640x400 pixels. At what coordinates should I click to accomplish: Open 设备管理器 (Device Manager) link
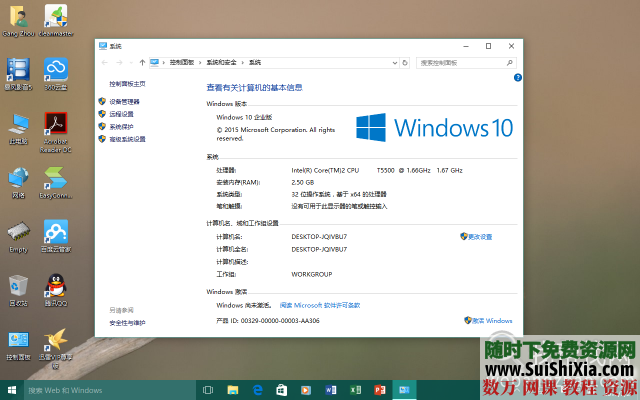tap(124, 102)
